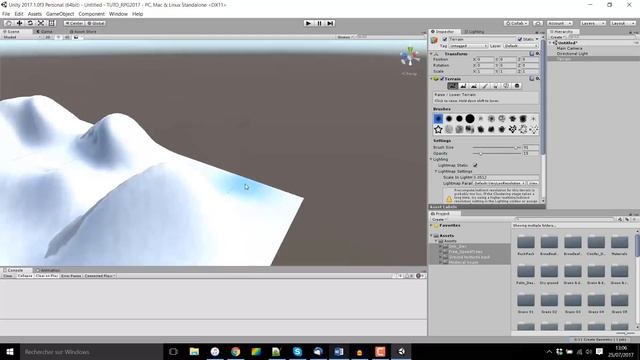This screenshot has height=360, width=640.
Task: Toggle Center pivot mode button
Action: pyautogui.click(x=74, y=23)
